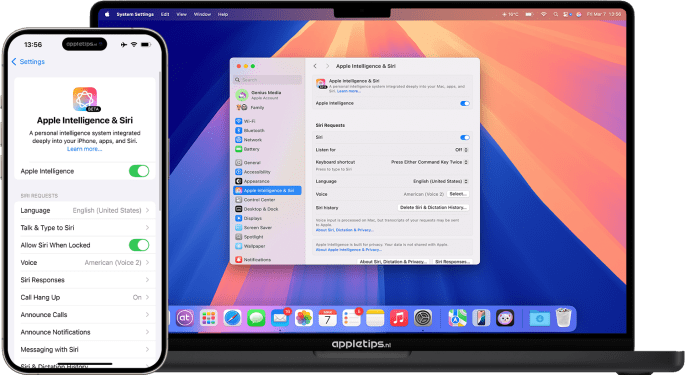Toggle Allow Siri When Locked on iPhone

(x=139, y=245)
